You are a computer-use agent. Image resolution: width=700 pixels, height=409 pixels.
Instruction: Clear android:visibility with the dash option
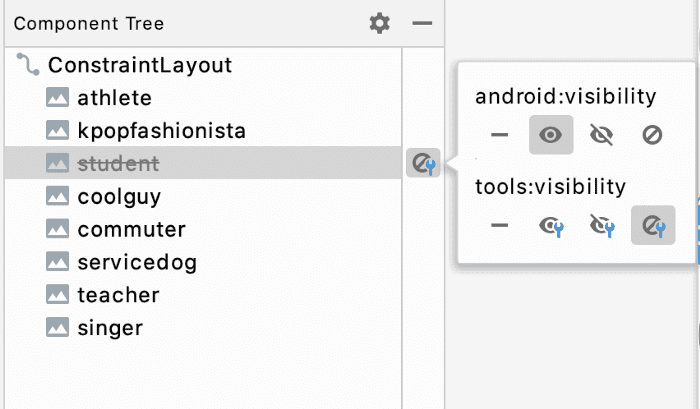click(500, 135)
